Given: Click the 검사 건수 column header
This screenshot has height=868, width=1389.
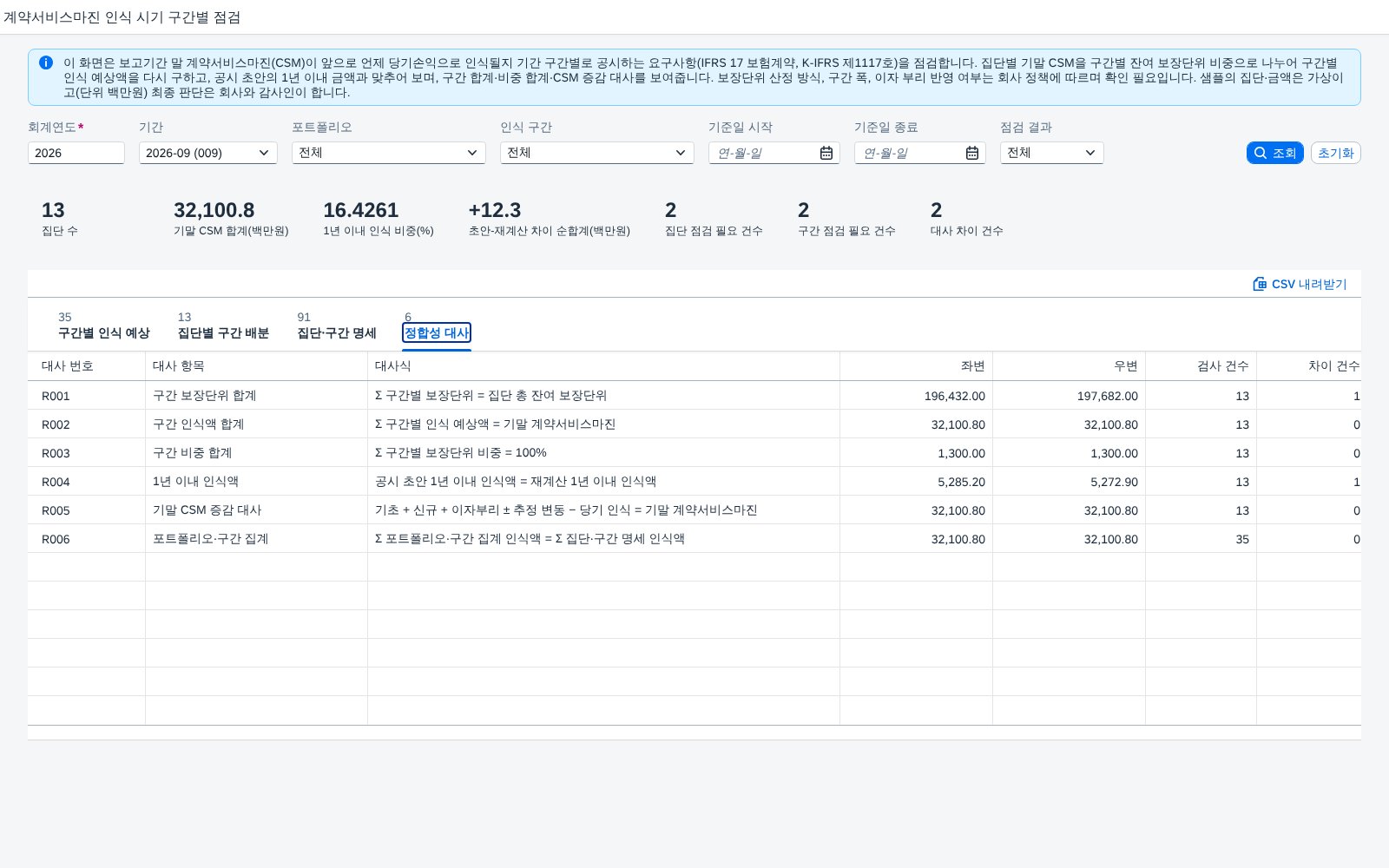Looking at the screenshot, I should pos(1201,366).
